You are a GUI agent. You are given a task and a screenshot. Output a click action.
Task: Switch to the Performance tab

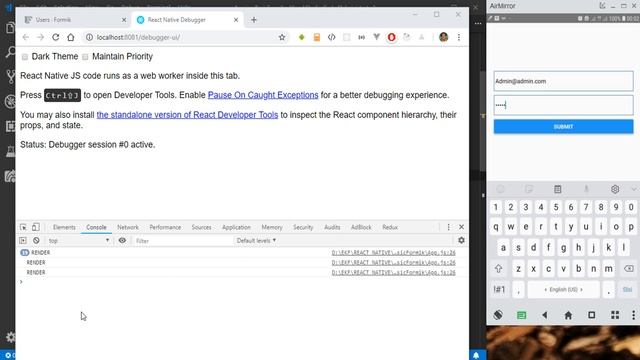click(165, 227)
